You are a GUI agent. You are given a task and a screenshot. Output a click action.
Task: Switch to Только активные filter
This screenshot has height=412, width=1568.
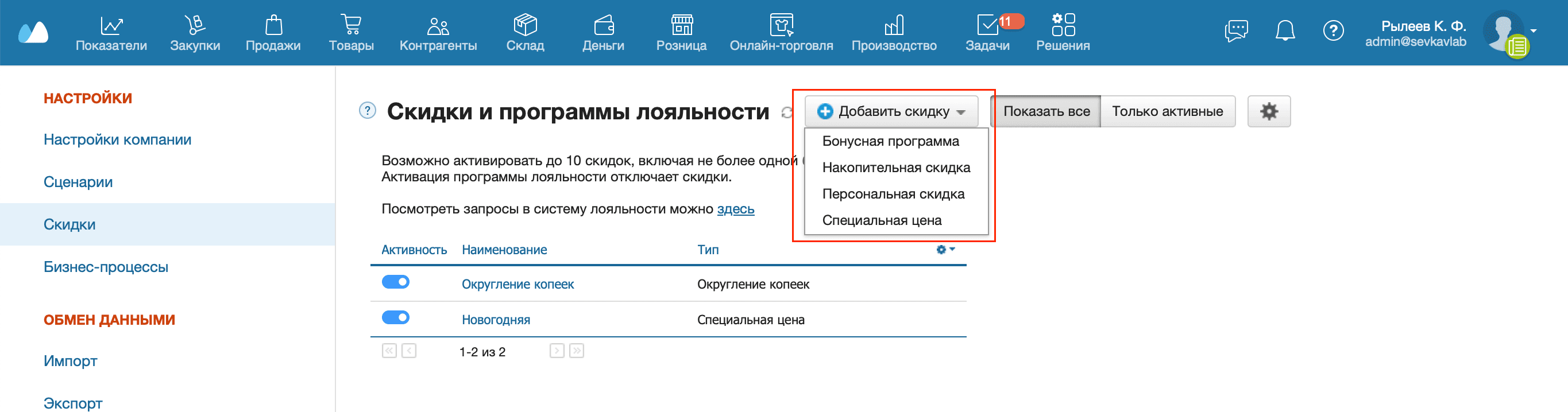[1167, 111]
